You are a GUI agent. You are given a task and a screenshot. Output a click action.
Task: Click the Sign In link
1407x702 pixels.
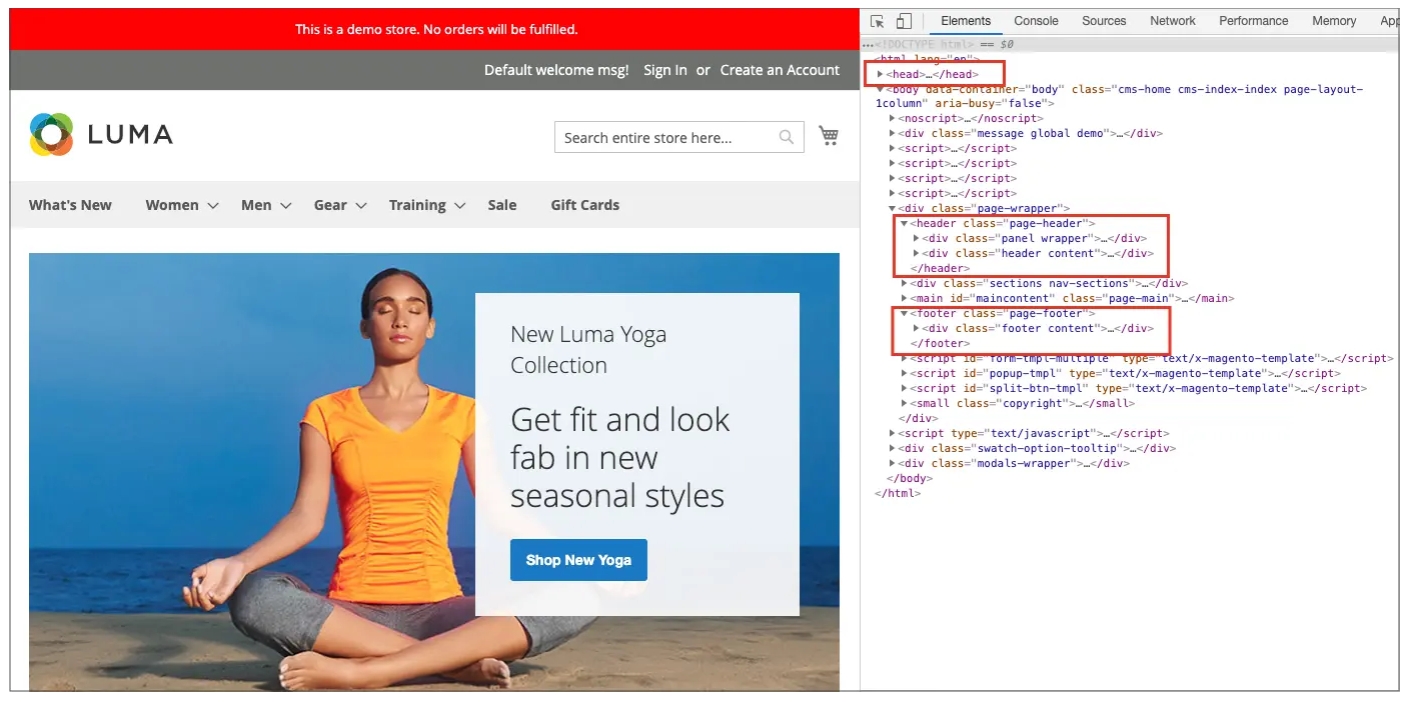coord(665,70)
